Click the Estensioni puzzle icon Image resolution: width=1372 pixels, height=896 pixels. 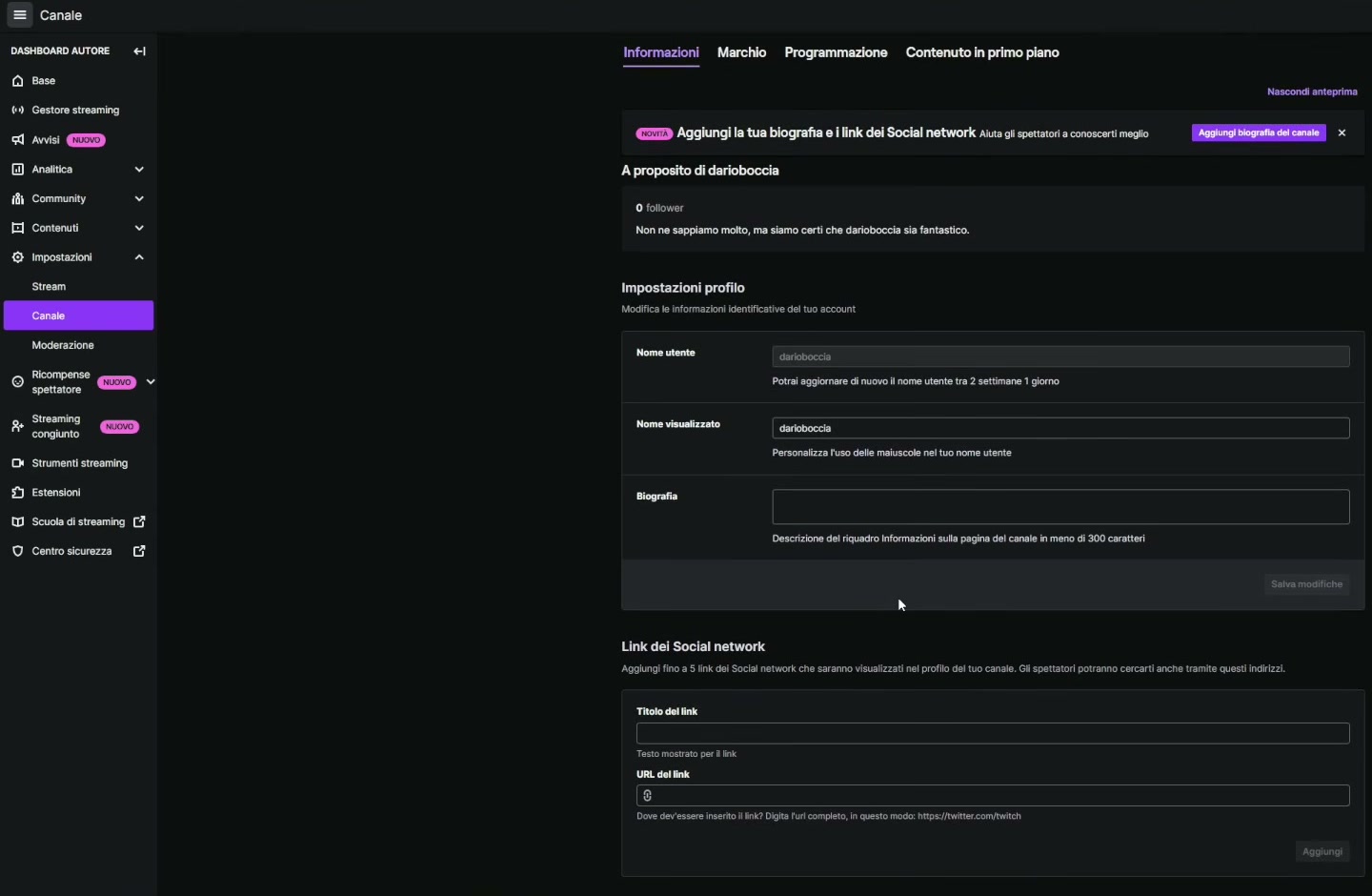pyautogui.click(x=17, y=493)
